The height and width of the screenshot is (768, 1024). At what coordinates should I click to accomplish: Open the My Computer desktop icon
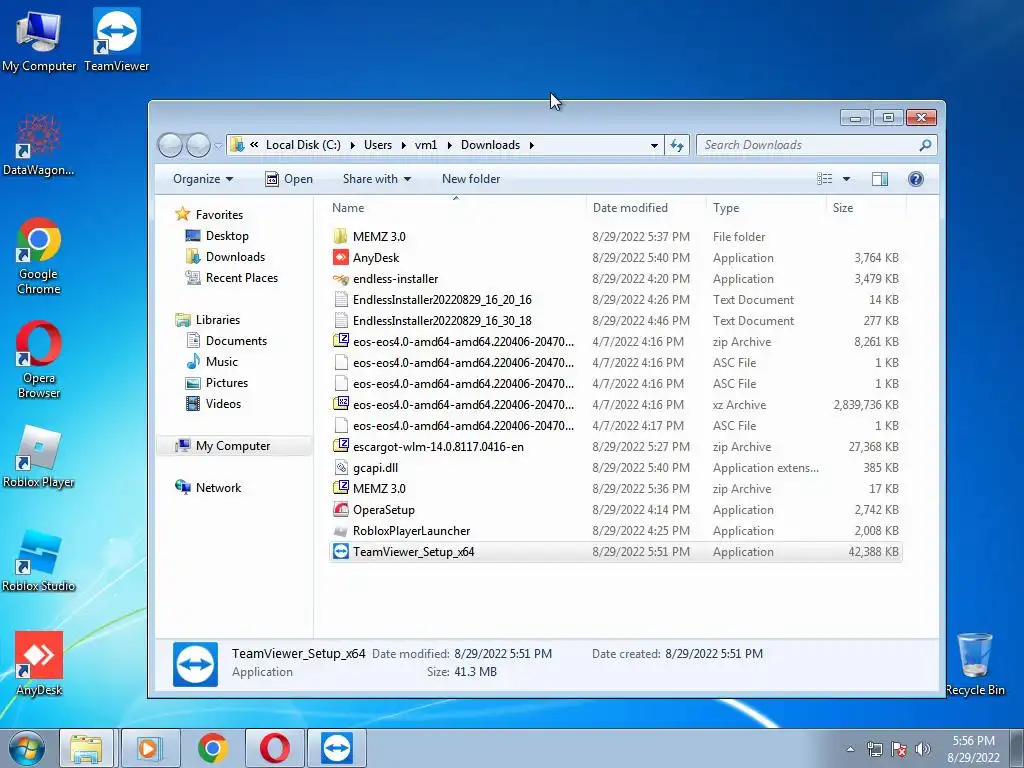[39, 40]
